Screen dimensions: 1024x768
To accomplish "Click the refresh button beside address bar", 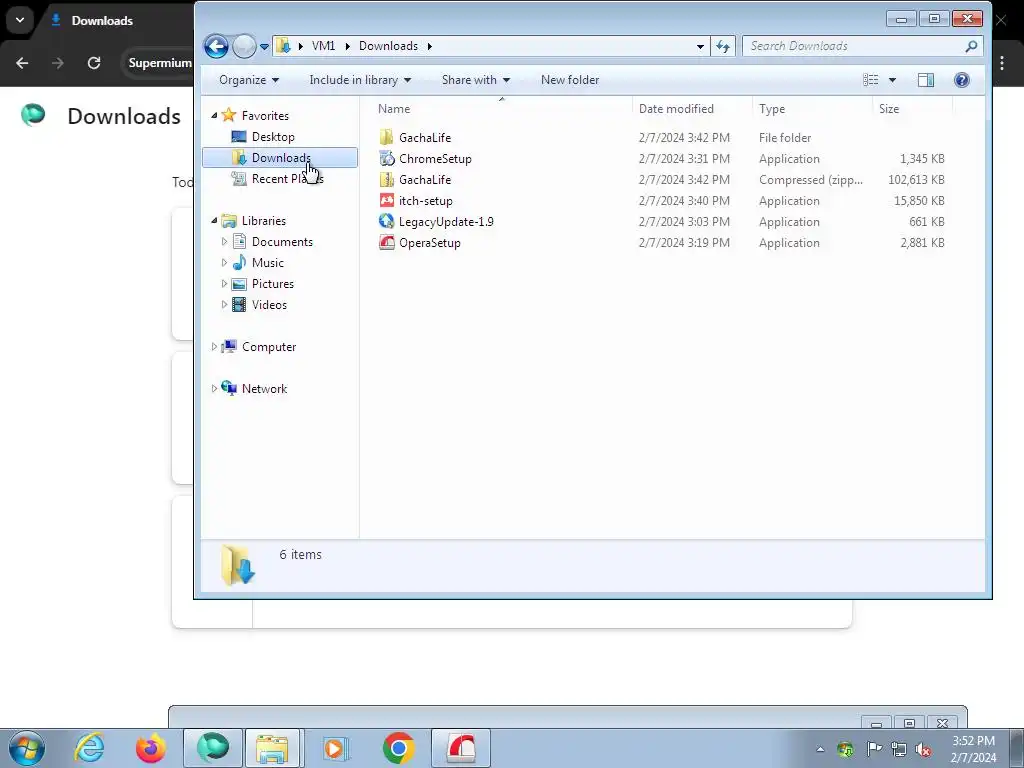I will (x=723, y=46).
